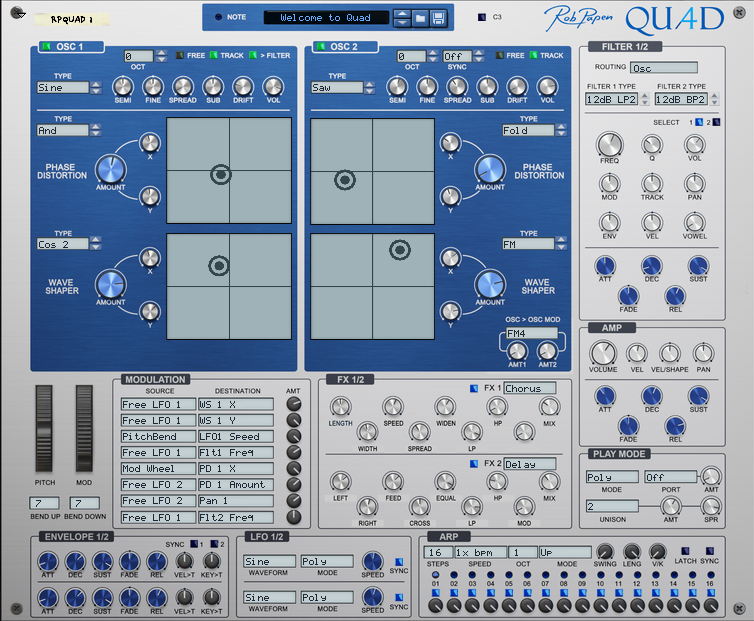
Task: Toggle OSC 1 TRACK keyboard tracking
Action: click(x=213, y=56)
